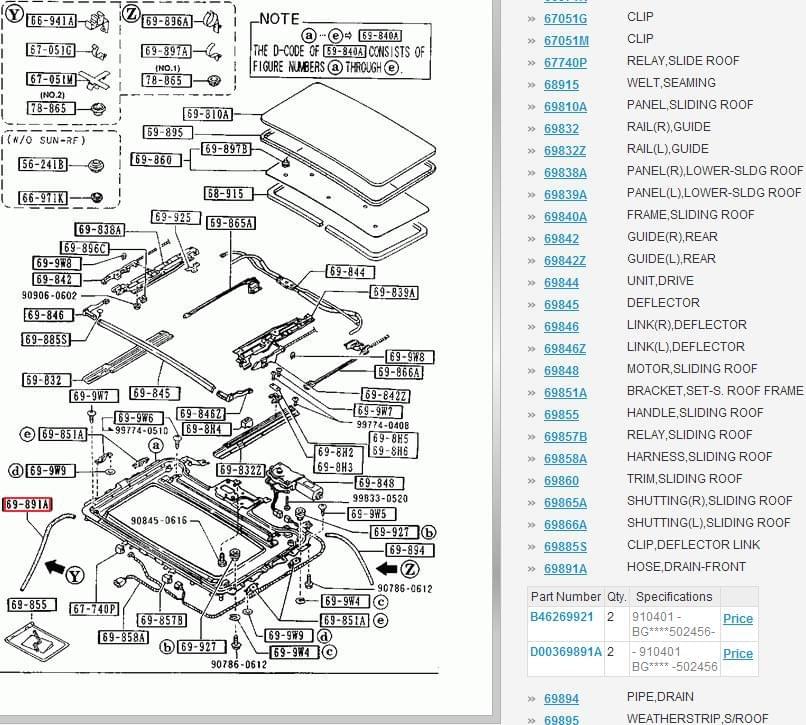Open part link 69857B relay

(x=565, y=437)
